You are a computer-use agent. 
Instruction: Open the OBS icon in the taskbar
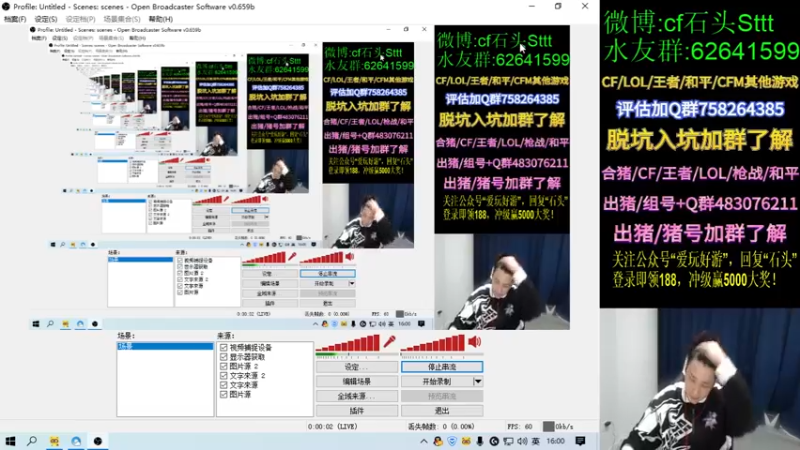coord(97,441)
